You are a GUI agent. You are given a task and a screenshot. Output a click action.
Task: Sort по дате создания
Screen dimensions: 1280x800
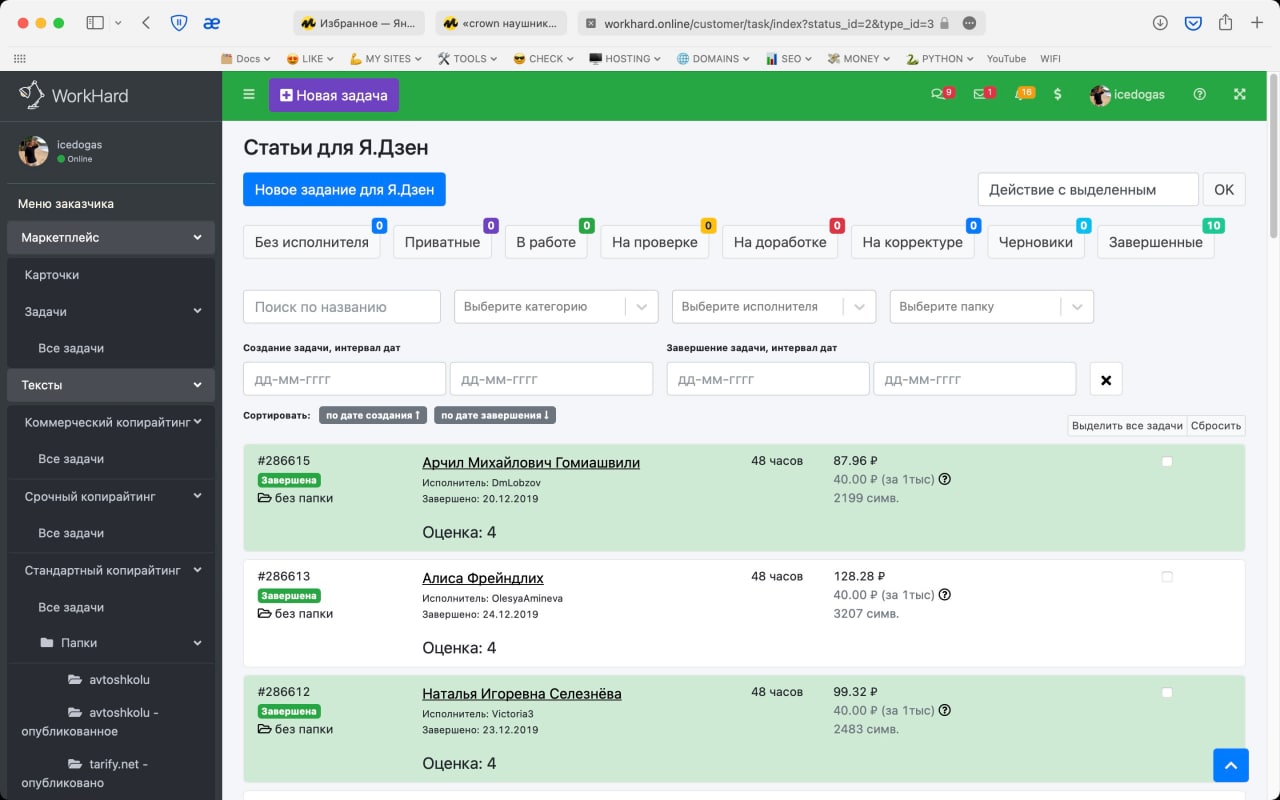coord(373,415)
